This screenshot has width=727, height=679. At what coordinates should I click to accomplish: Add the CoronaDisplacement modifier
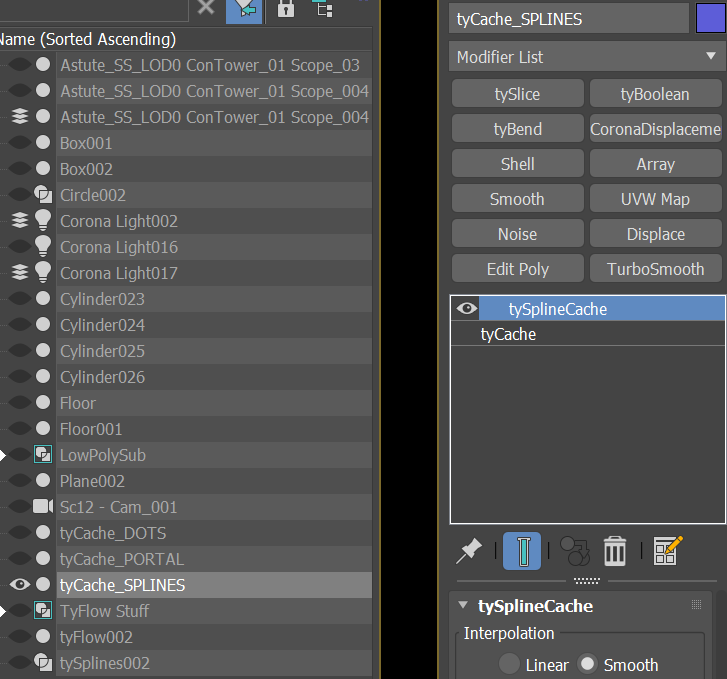655,128
